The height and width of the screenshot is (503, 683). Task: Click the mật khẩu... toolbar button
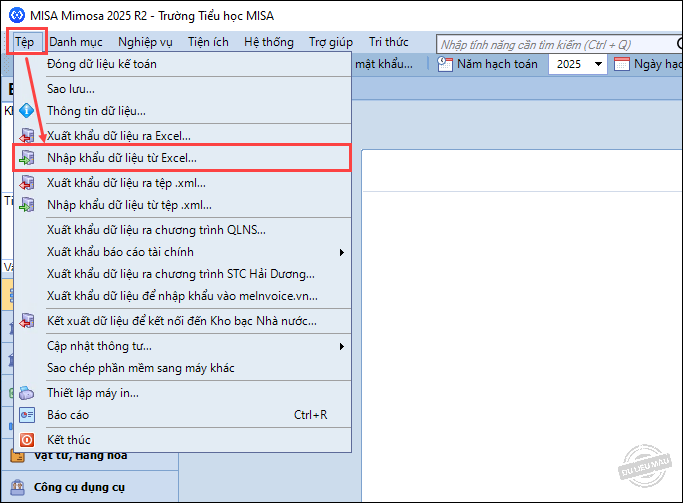coord(384,64)
